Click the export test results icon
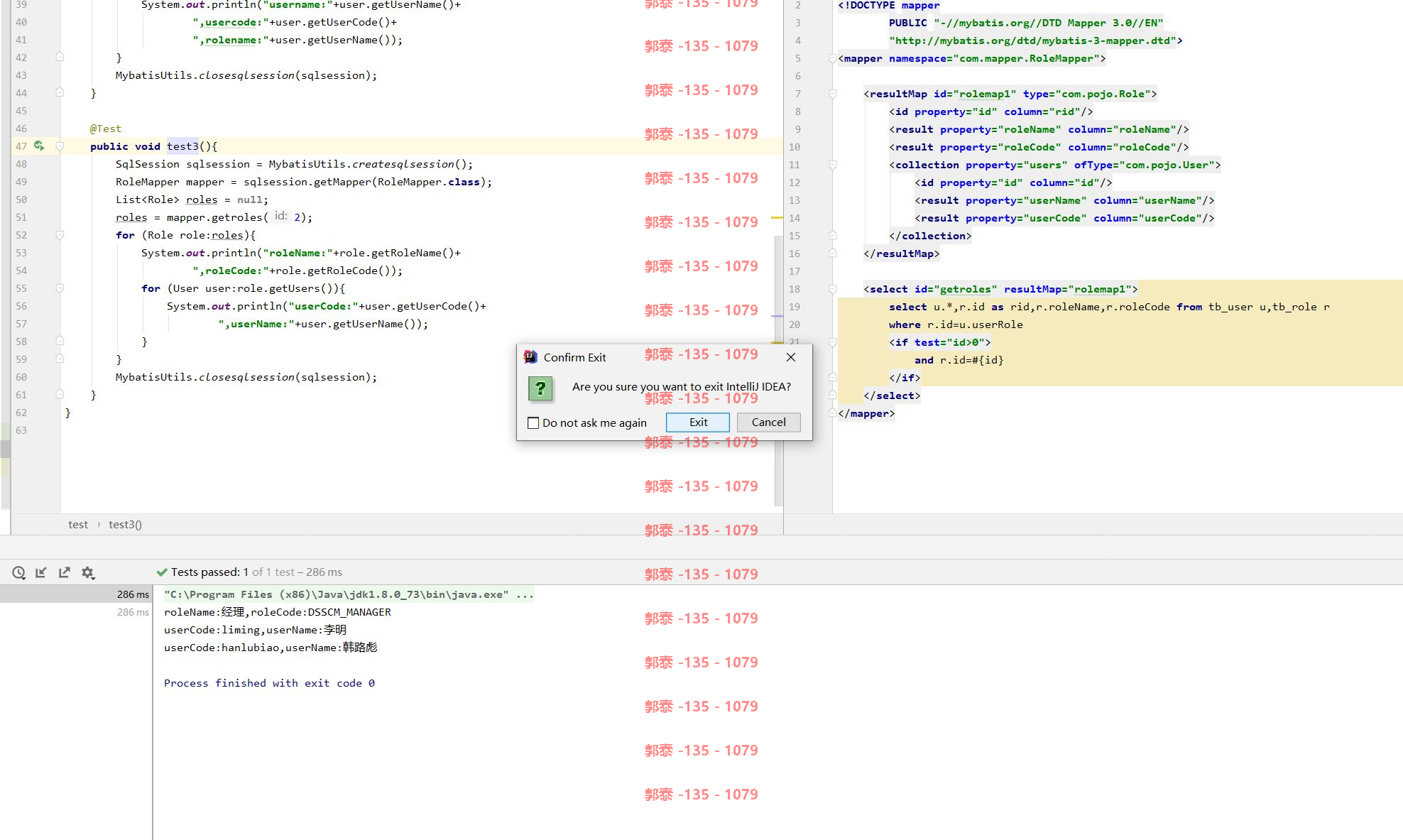Screen dimensions: 1403x840 coord(65,572)
